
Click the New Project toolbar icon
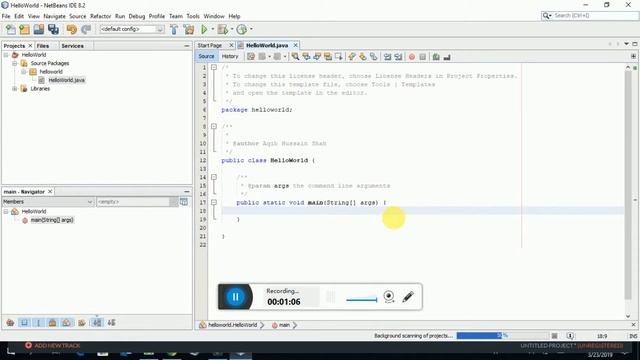coord(24,29)
